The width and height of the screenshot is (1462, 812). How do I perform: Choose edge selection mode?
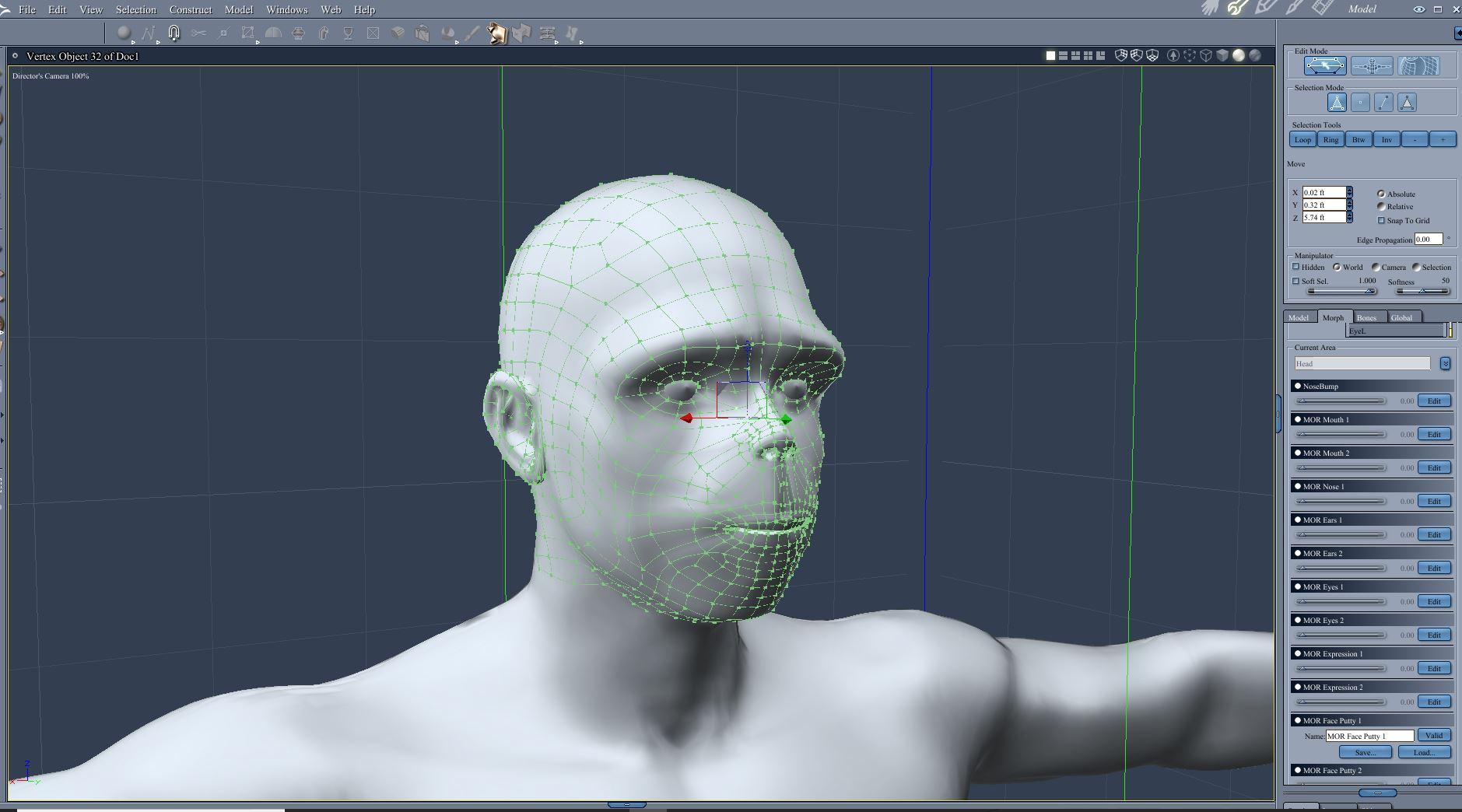point(1383,102)
